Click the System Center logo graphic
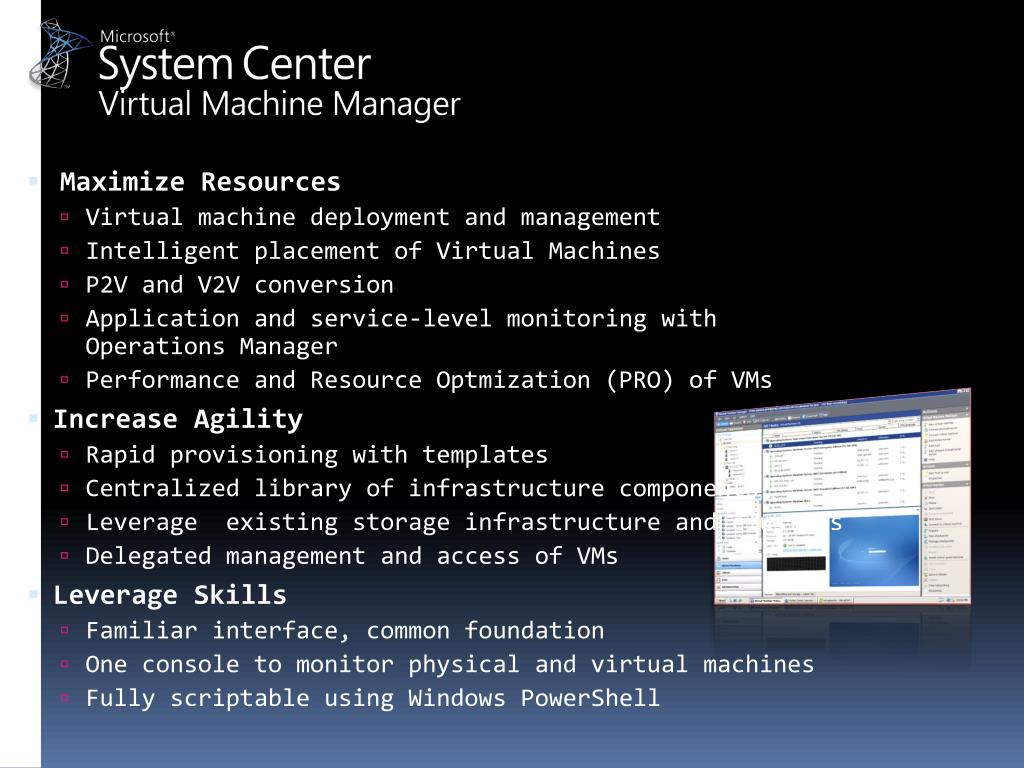Image resolution: width=1024 pixels, height=768 pixels. (x=59, y=54)
